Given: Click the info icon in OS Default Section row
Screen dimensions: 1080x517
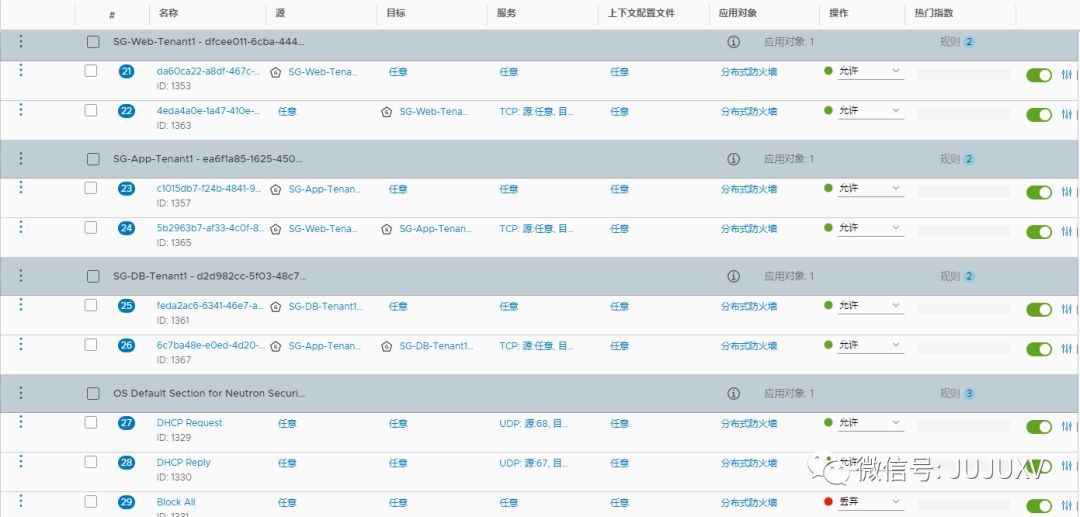Looking at the screenshot, I should pos(733,394).
